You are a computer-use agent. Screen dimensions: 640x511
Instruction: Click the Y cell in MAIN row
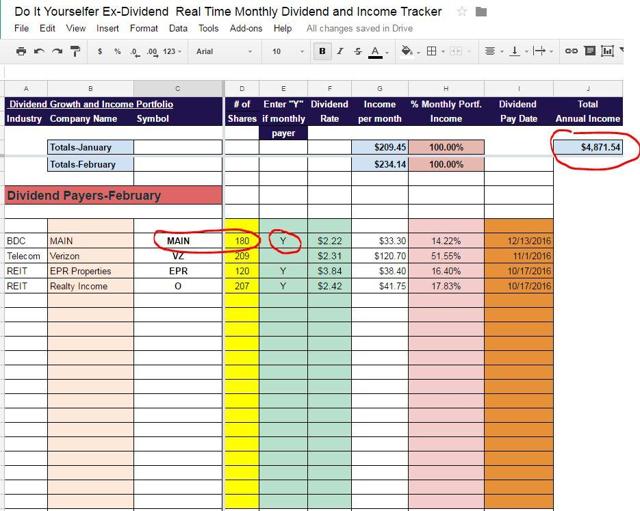point(283,241)
